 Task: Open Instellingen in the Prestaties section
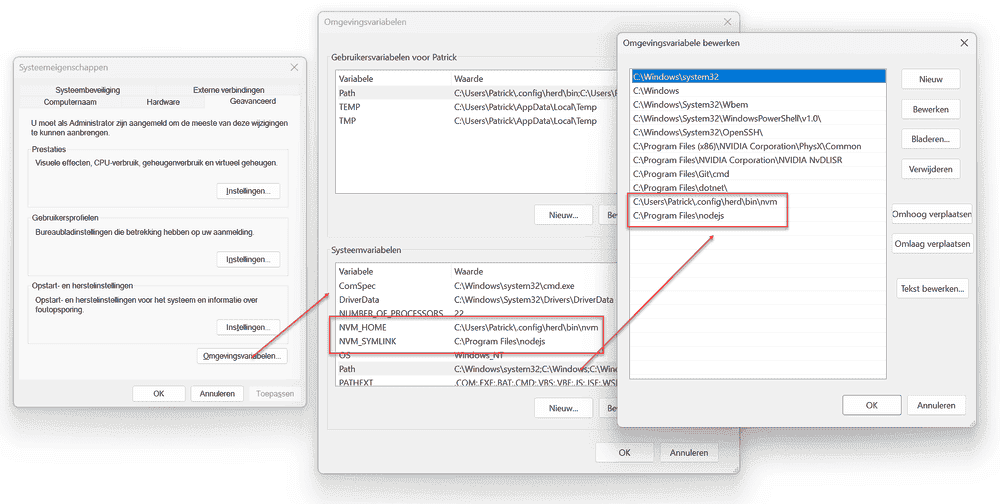coord(248,191)
